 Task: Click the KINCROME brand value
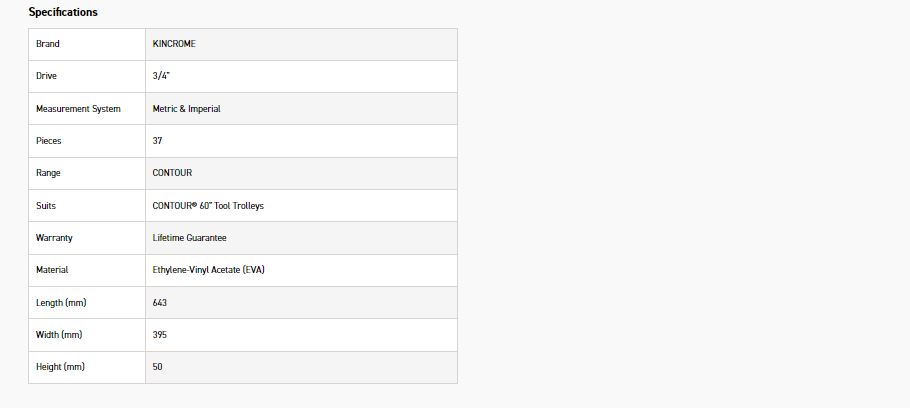174,44
